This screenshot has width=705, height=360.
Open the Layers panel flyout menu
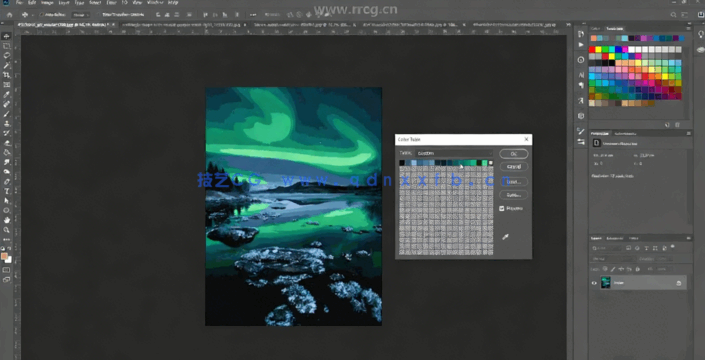pos(689,238)
